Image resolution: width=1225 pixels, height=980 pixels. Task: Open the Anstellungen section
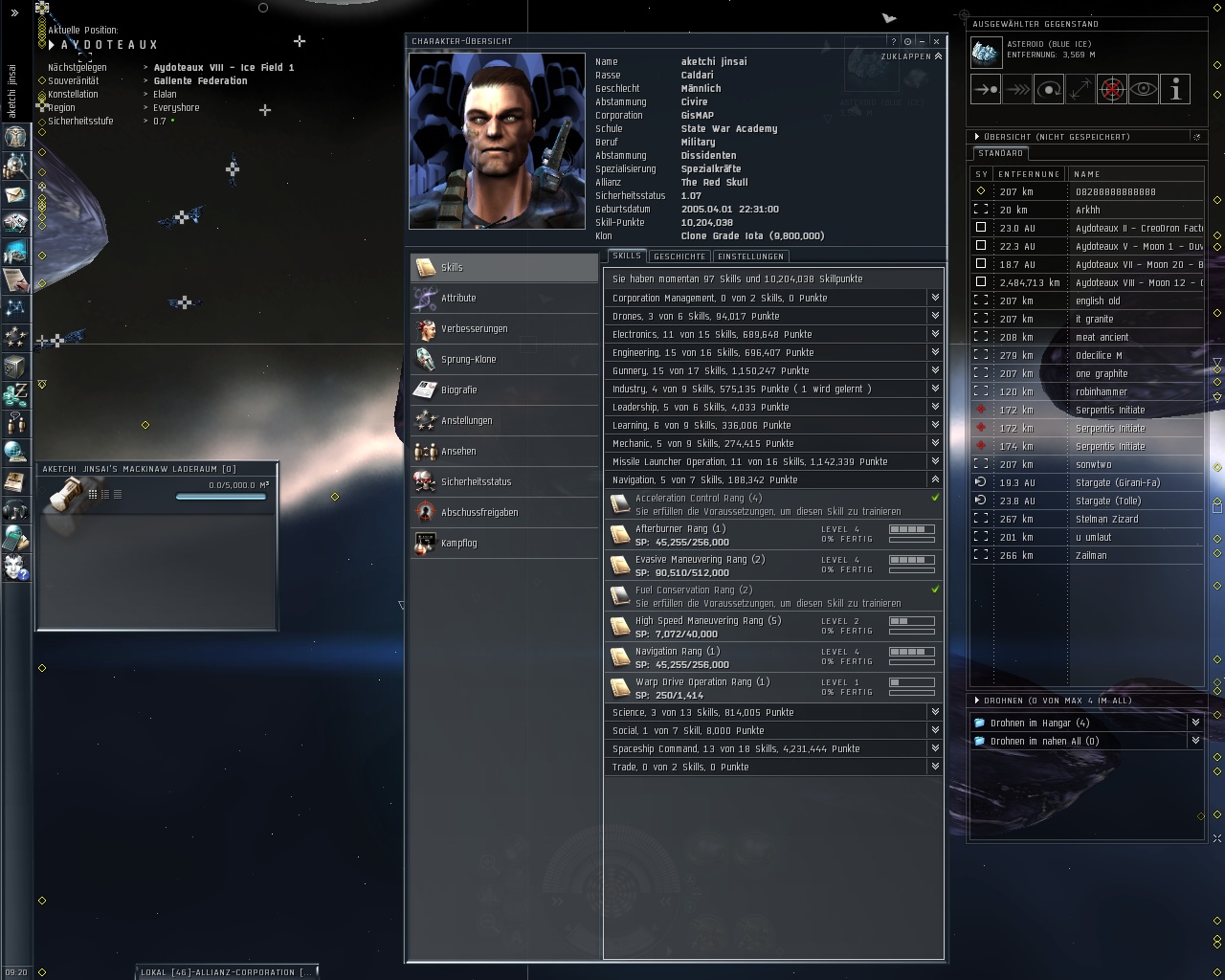pyautogui.click(x=504, y=421)
